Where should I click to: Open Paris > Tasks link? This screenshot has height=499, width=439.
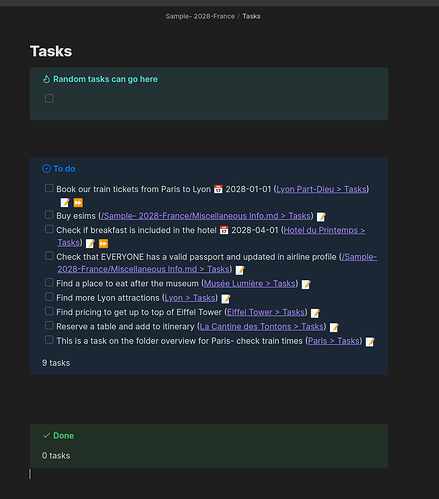(x=334, y=341)
